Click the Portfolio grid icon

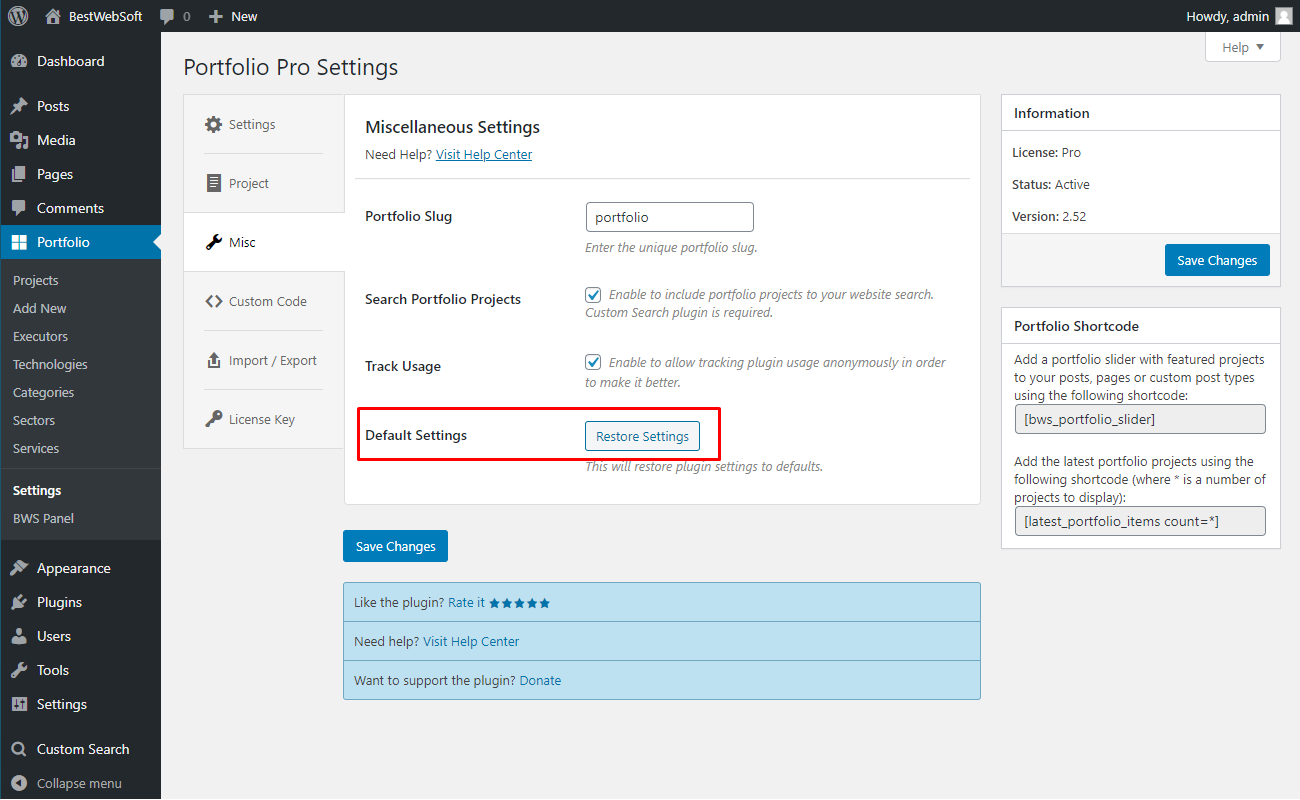click(19, 242)
